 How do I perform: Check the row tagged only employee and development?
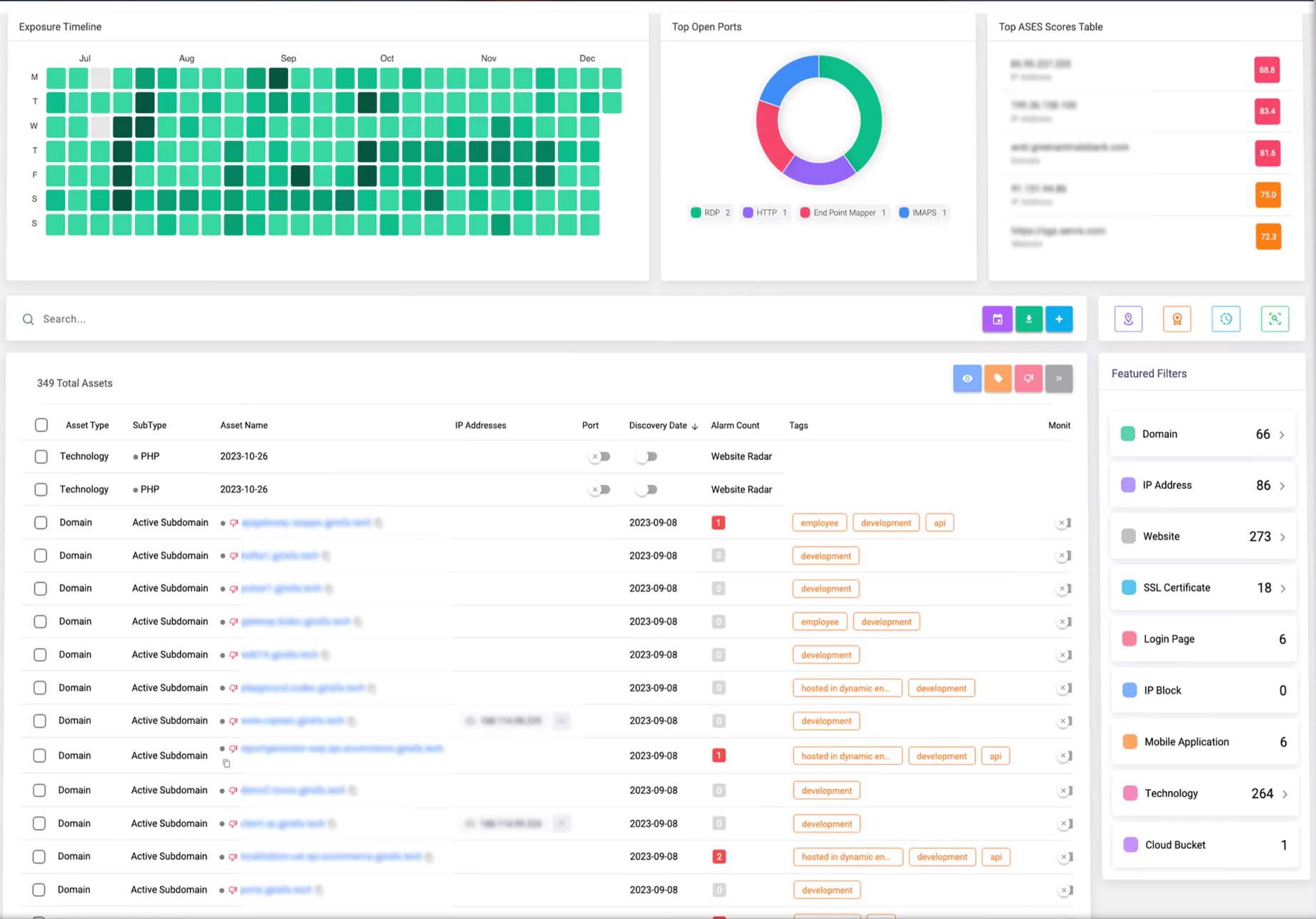[40, 621]
